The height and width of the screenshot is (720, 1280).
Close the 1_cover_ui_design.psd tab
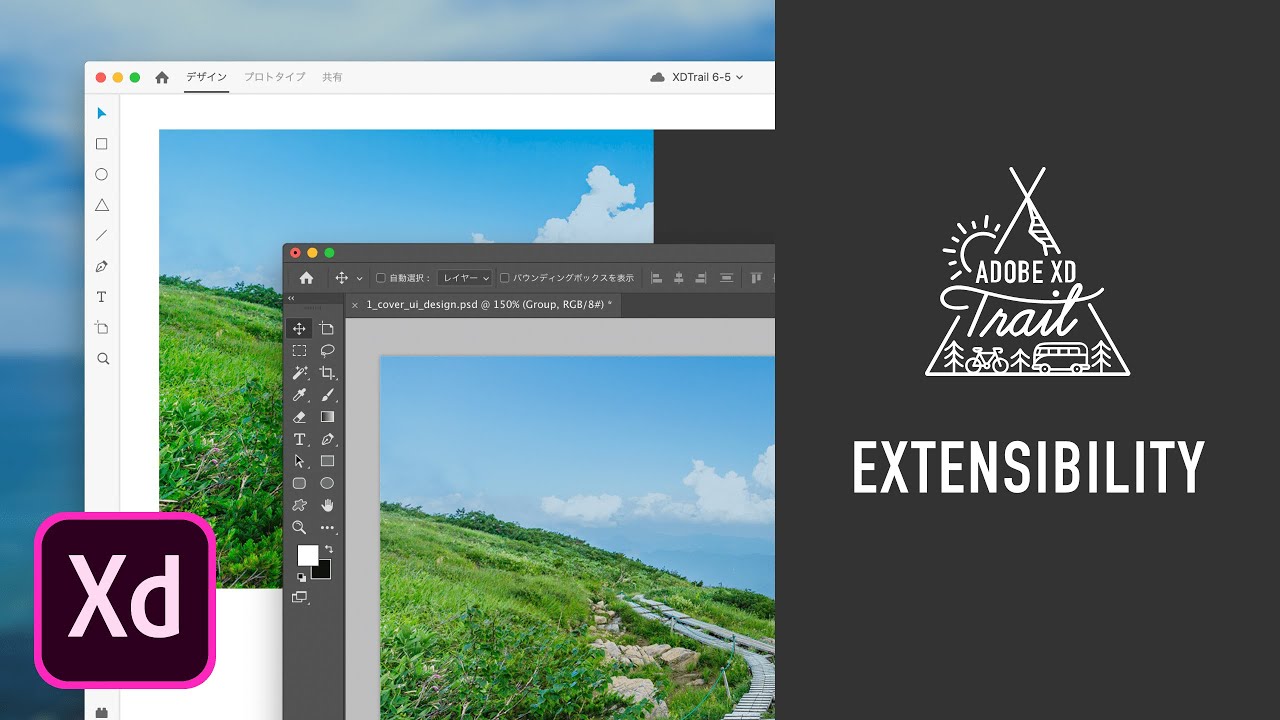point(355,304)
